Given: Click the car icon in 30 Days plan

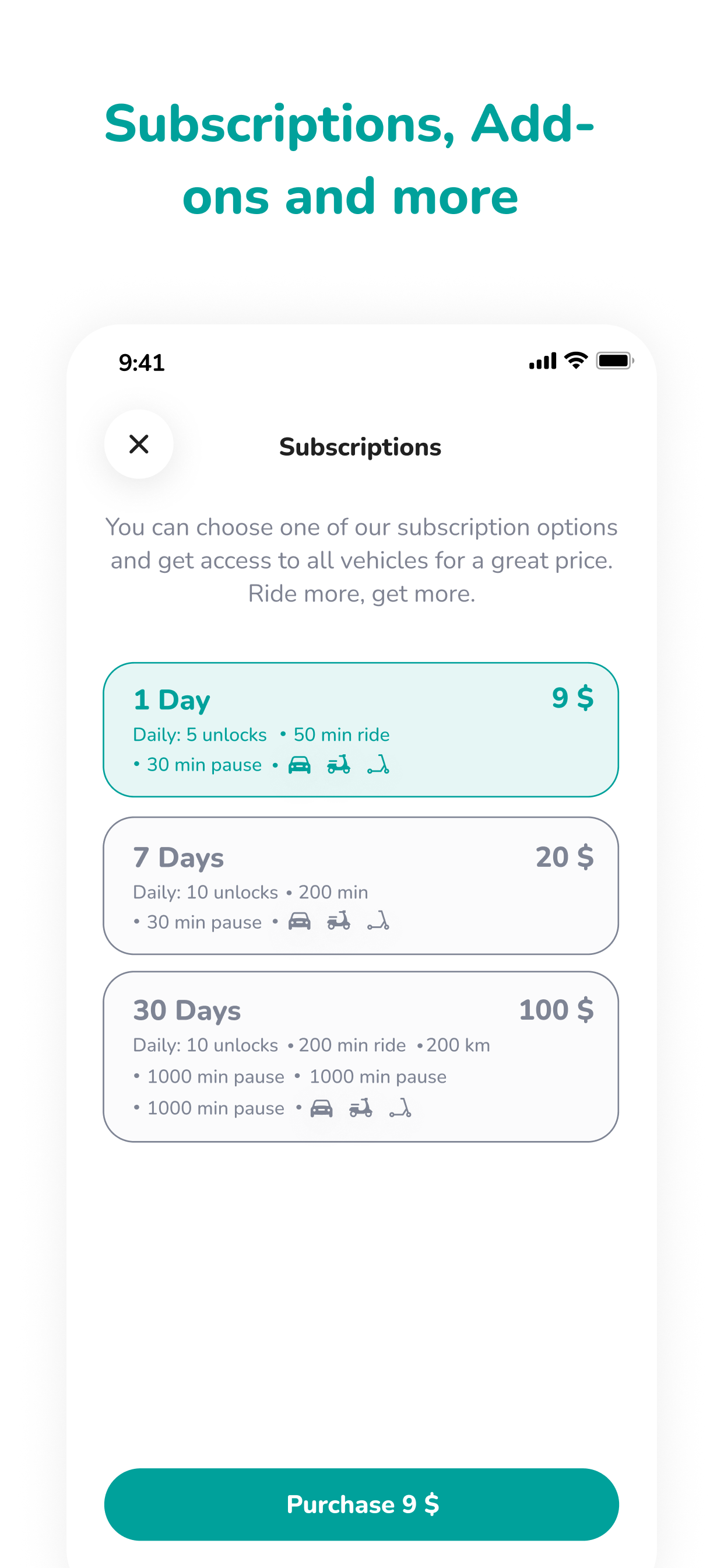Looking at the screenshot, I should pos(321,1108).
